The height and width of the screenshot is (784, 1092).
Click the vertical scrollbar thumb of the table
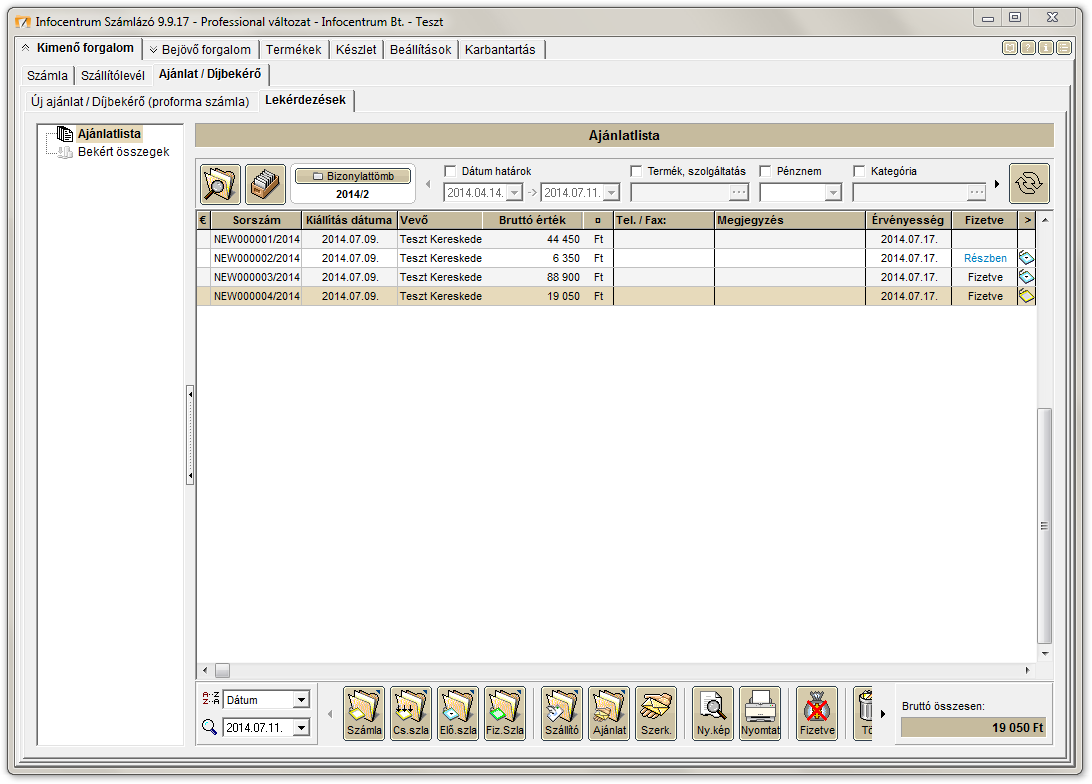click(x=1045, y=526)
